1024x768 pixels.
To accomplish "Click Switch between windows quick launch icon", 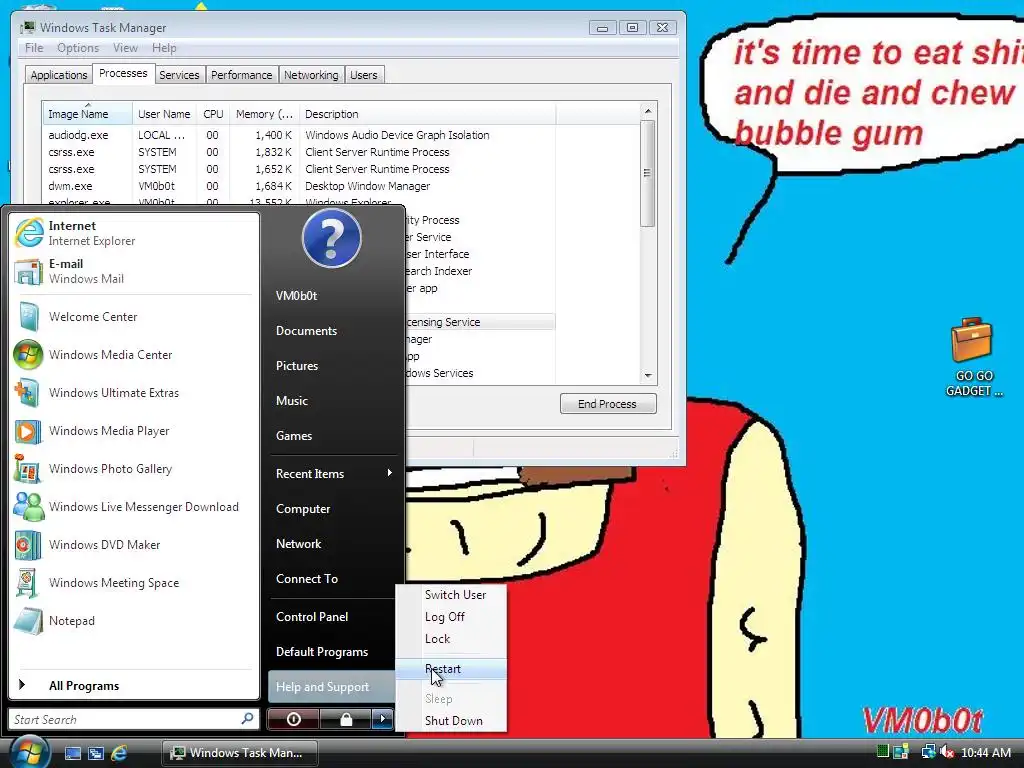I will 95,753.
